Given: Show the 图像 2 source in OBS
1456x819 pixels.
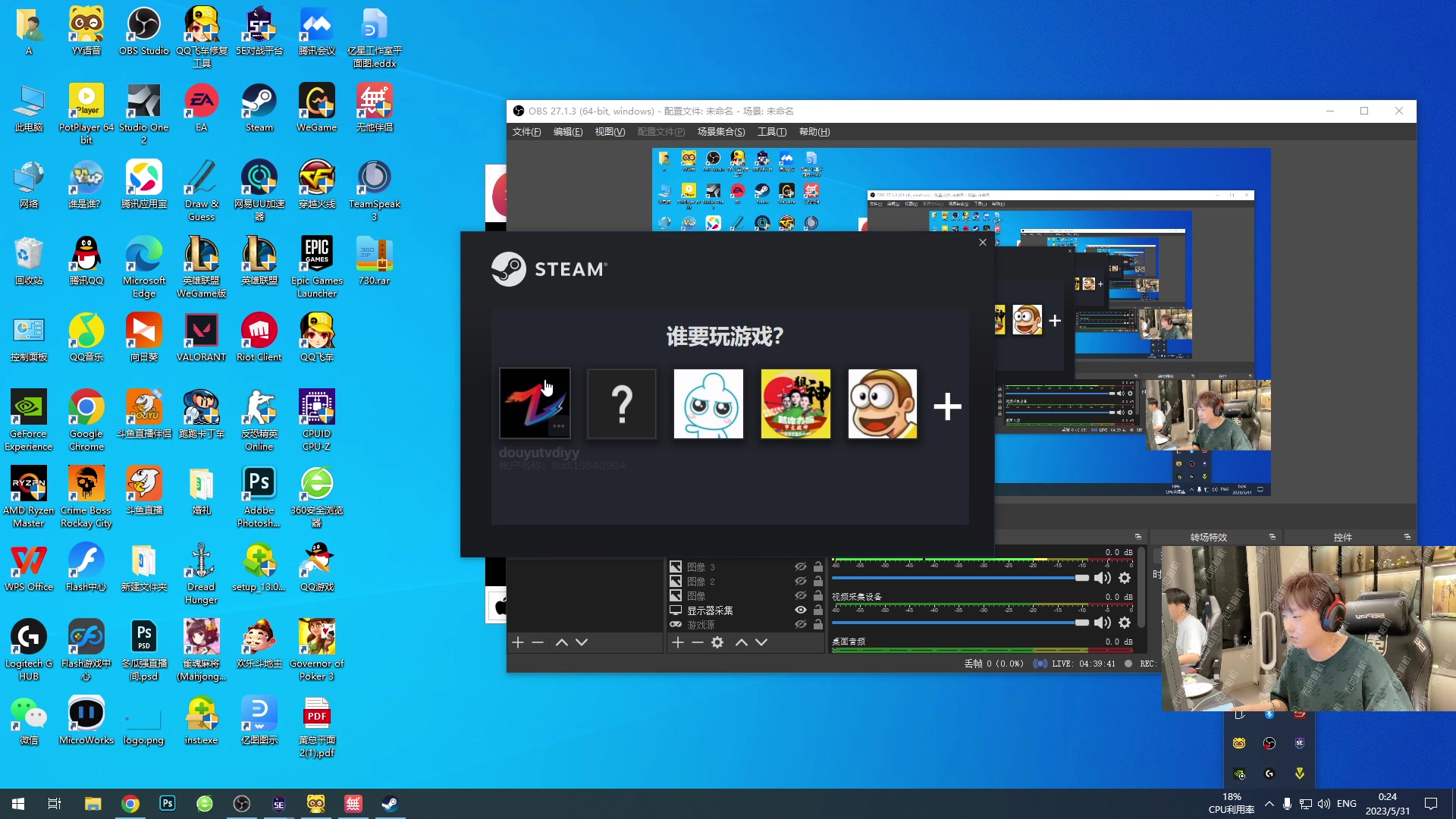Looking at the screenshot, I should 800,581.
